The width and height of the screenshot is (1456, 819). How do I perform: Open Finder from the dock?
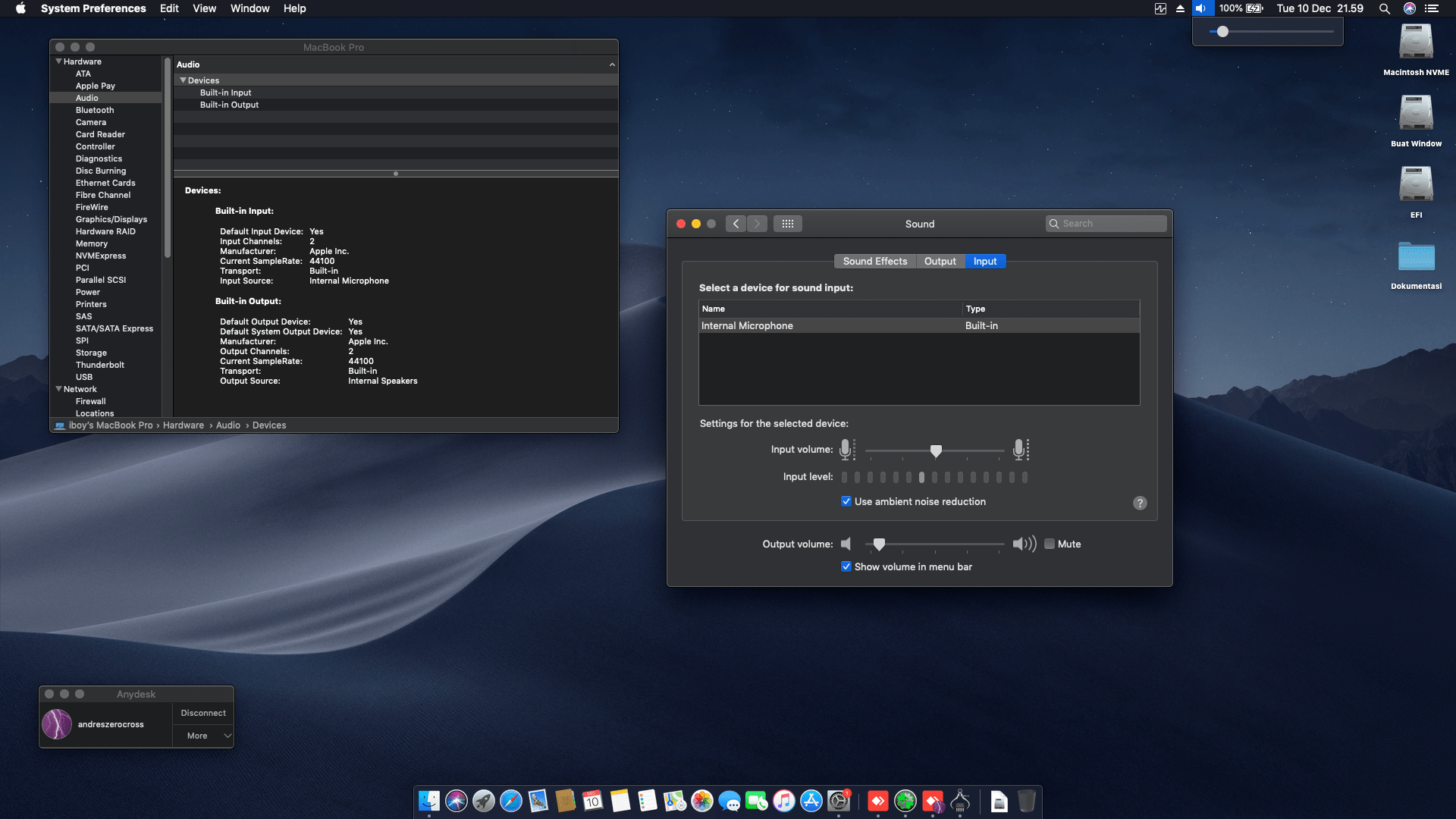click(x=429, y=801)
